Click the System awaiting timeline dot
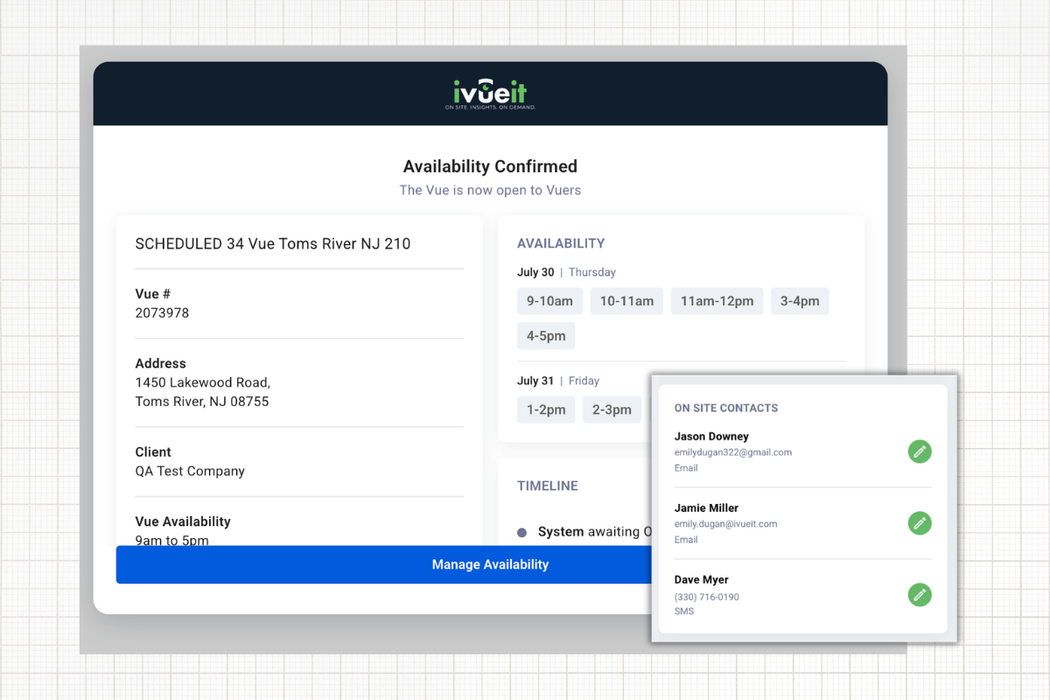 click(x=522, y=533)
